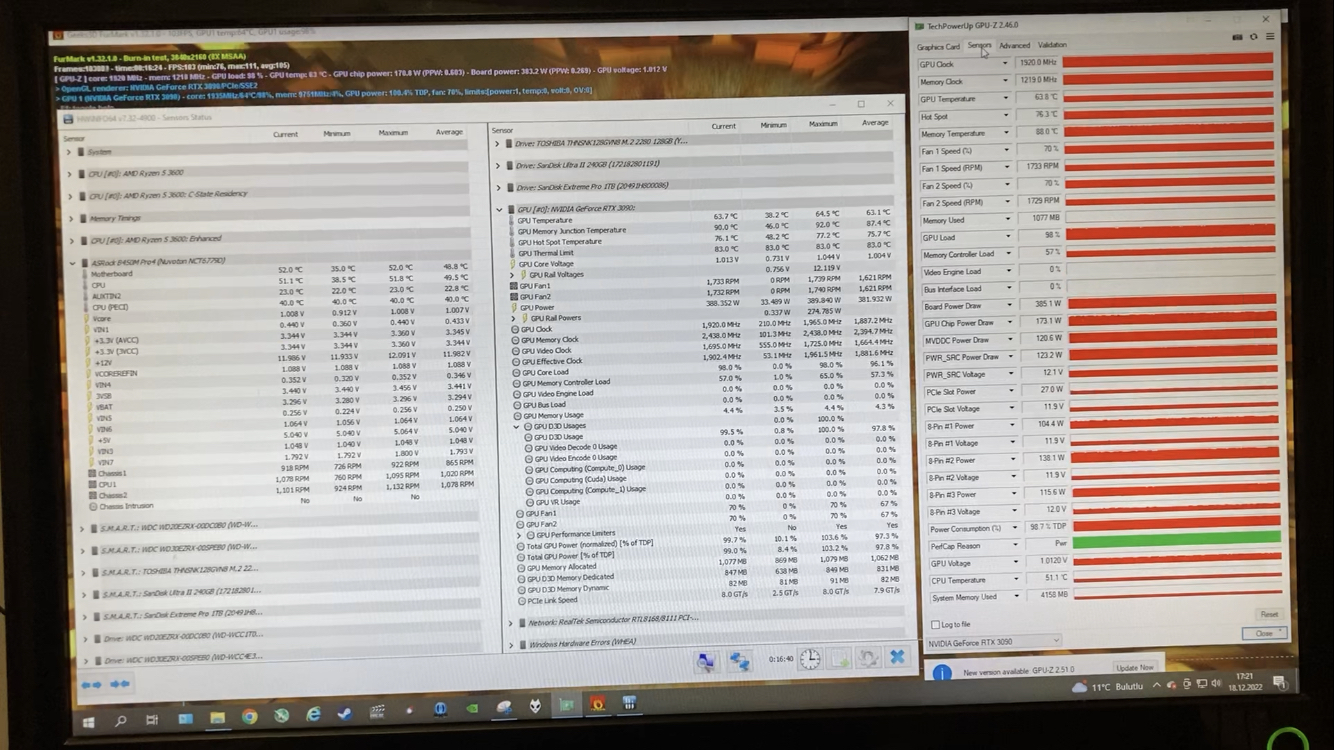The image size is (1334, 750).
Task: Open Hot Spot sensor dropdown
Action: 1006,116
